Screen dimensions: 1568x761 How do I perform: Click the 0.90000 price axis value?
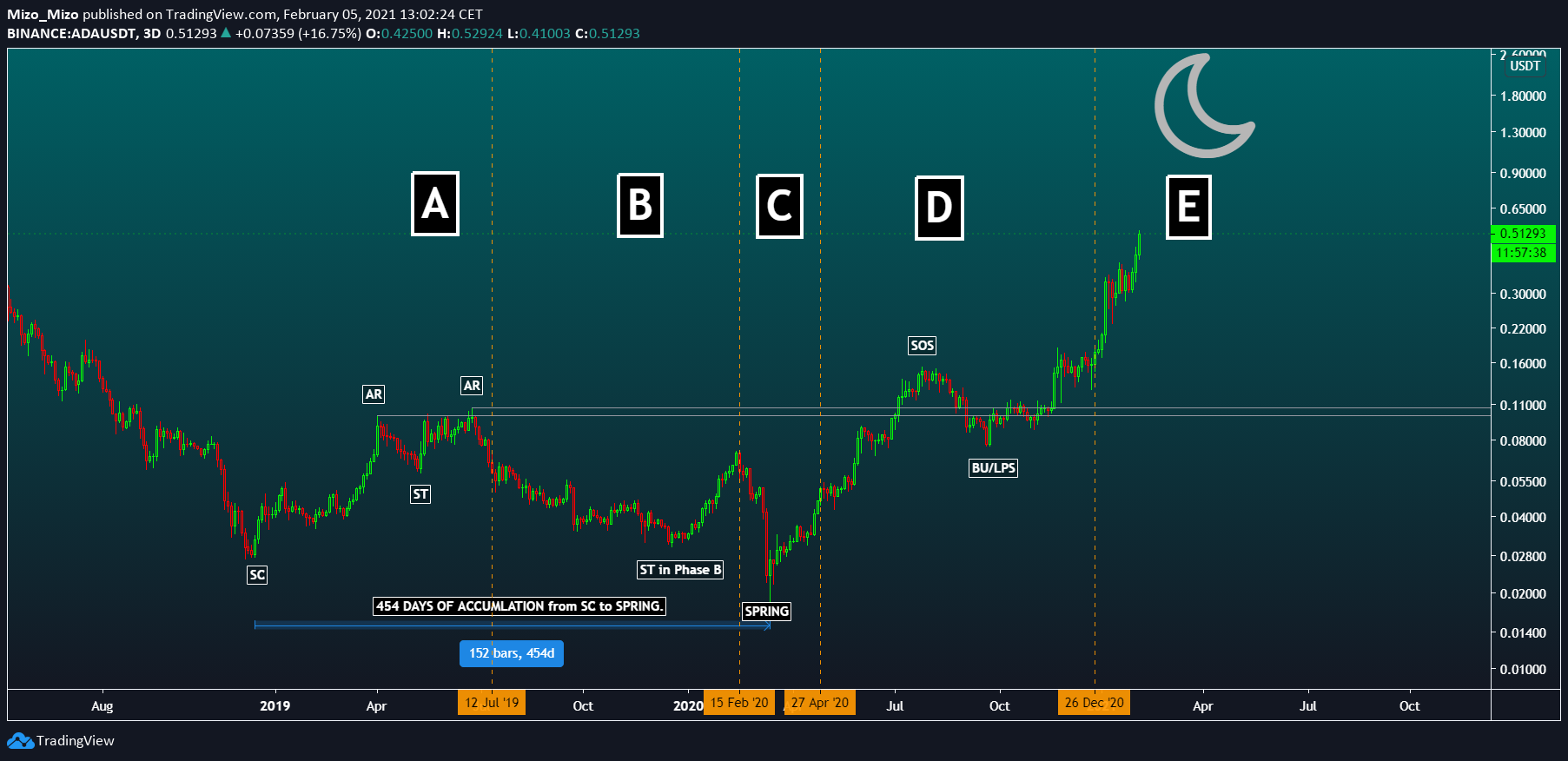1523,173
